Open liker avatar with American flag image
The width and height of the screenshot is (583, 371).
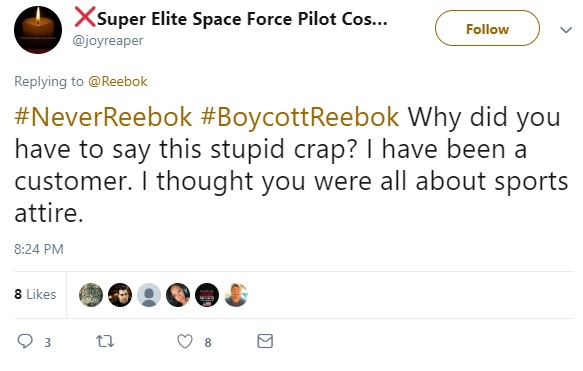pyautogui.click(x=207, y=295)
